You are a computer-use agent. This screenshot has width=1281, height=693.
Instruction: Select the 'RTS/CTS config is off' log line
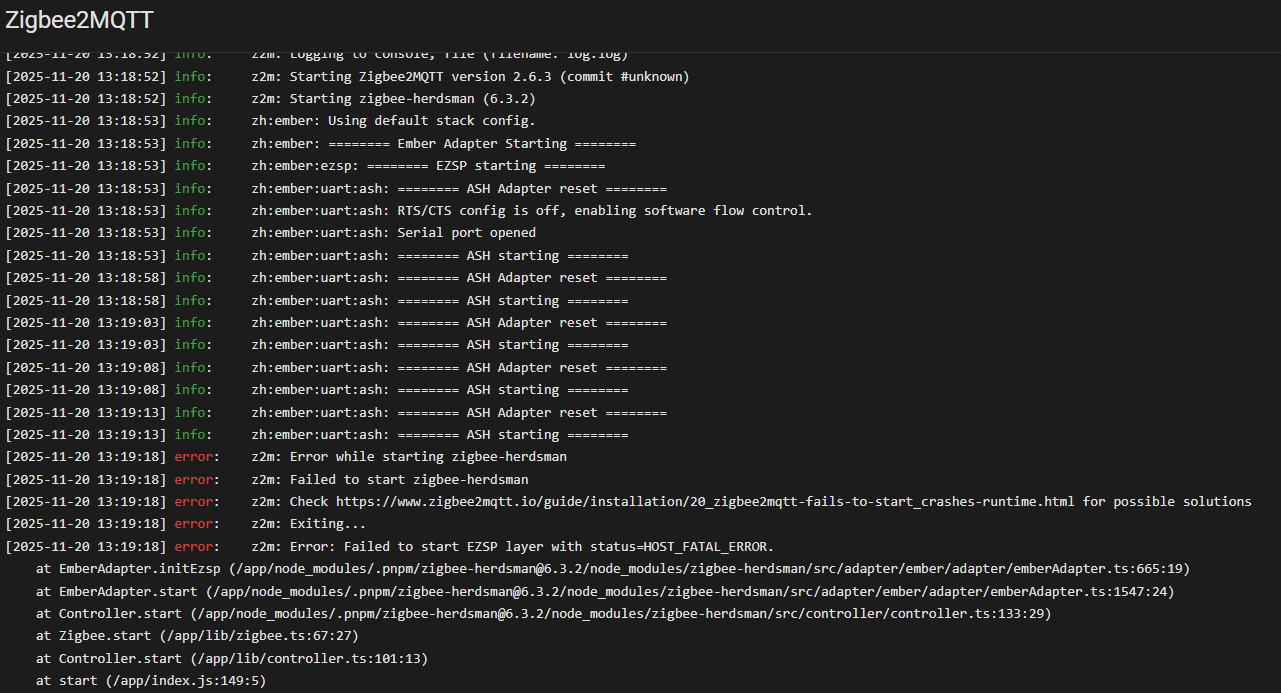click(x=532, y=211)
